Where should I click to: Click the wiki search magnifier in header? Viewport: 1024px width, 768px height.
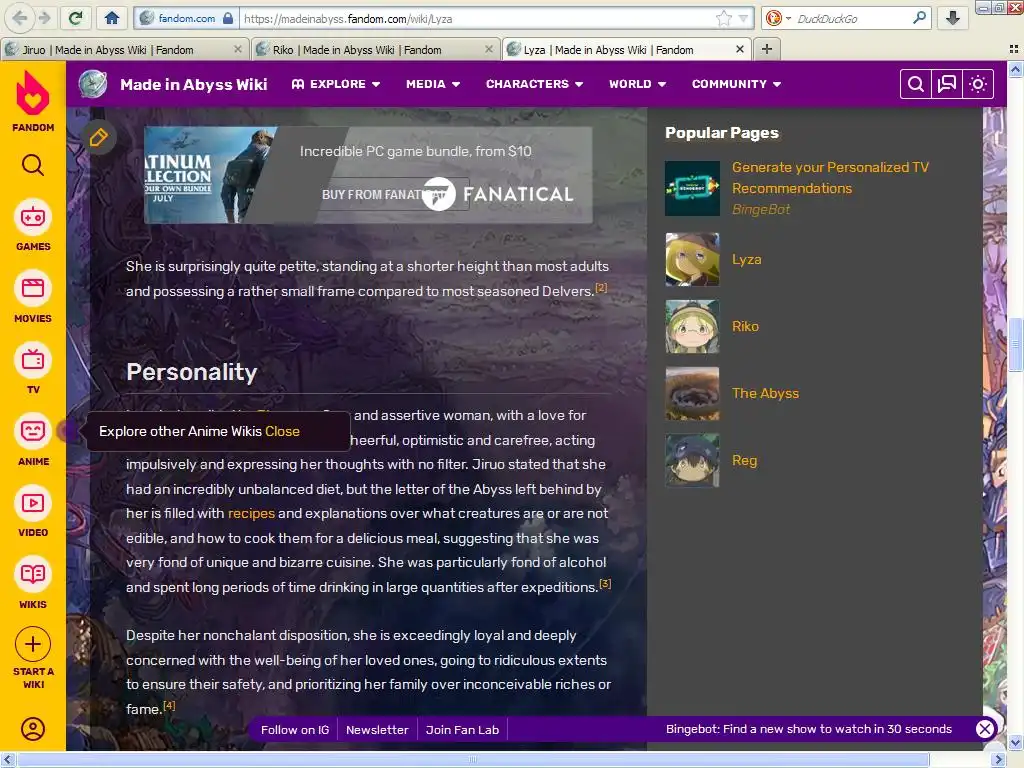point(916,84)
